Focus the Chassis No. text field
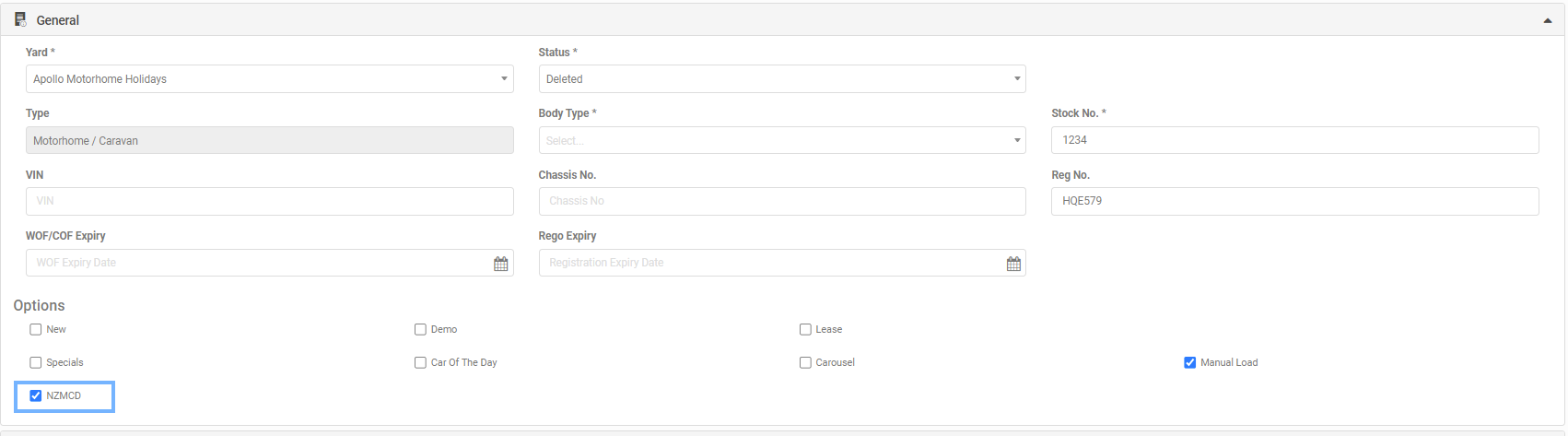 pos(782,201)
